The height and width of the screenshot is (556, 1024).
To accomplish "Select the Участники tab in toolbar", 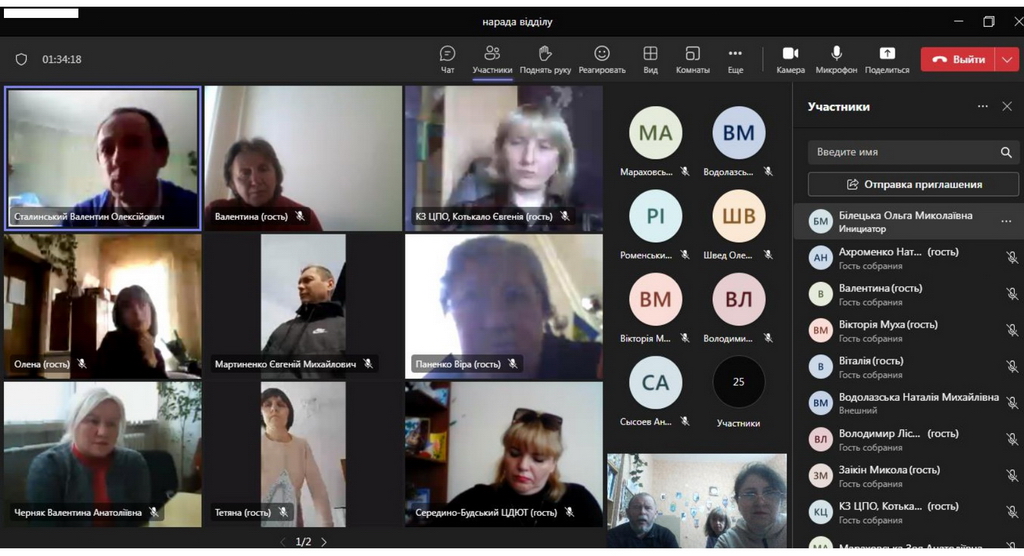I will click(x=492, y=59).
